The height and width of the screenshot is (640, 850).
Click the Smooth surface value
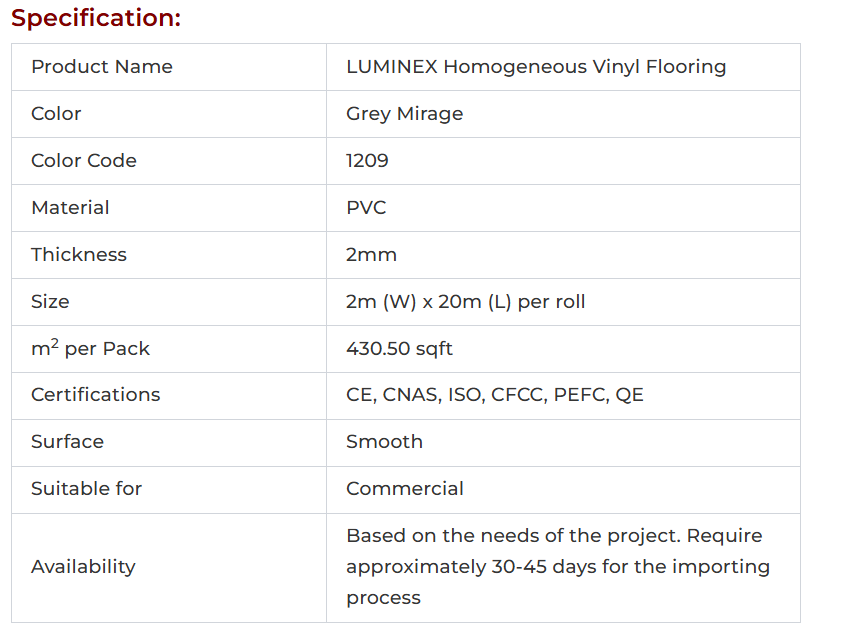click(x=384, y=442)
